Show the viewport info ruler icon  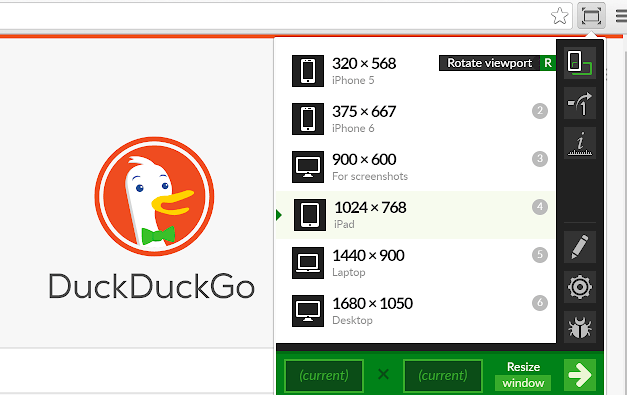(x=580, y=143)
